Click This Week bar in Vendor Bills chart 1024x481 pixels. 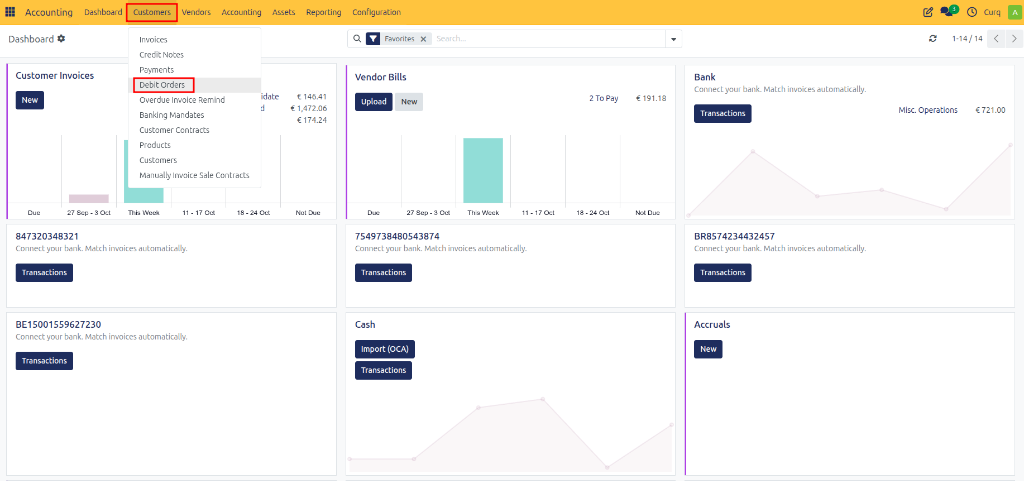[x=483, y=170]
